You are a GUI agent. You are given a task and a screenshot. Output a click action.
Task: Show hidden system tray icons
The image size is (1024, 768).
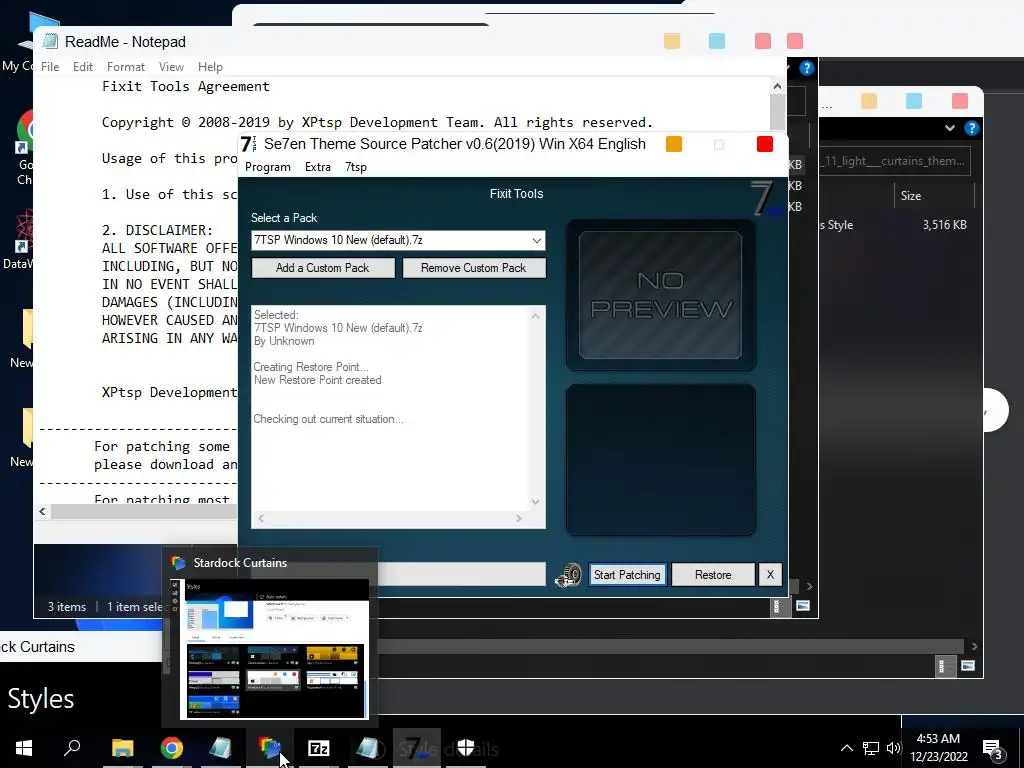(846, 748)
